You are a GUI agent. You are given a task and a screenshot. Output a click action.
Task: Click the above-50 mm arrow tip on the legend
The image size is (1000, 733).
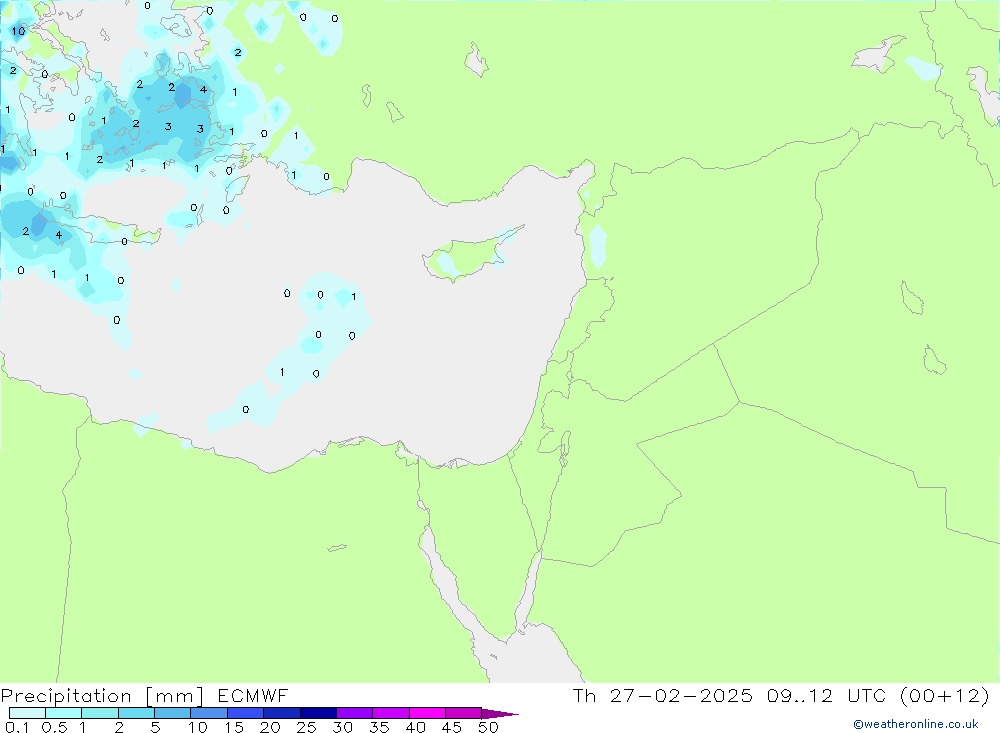pyautogui.click(x=500, y=713)
